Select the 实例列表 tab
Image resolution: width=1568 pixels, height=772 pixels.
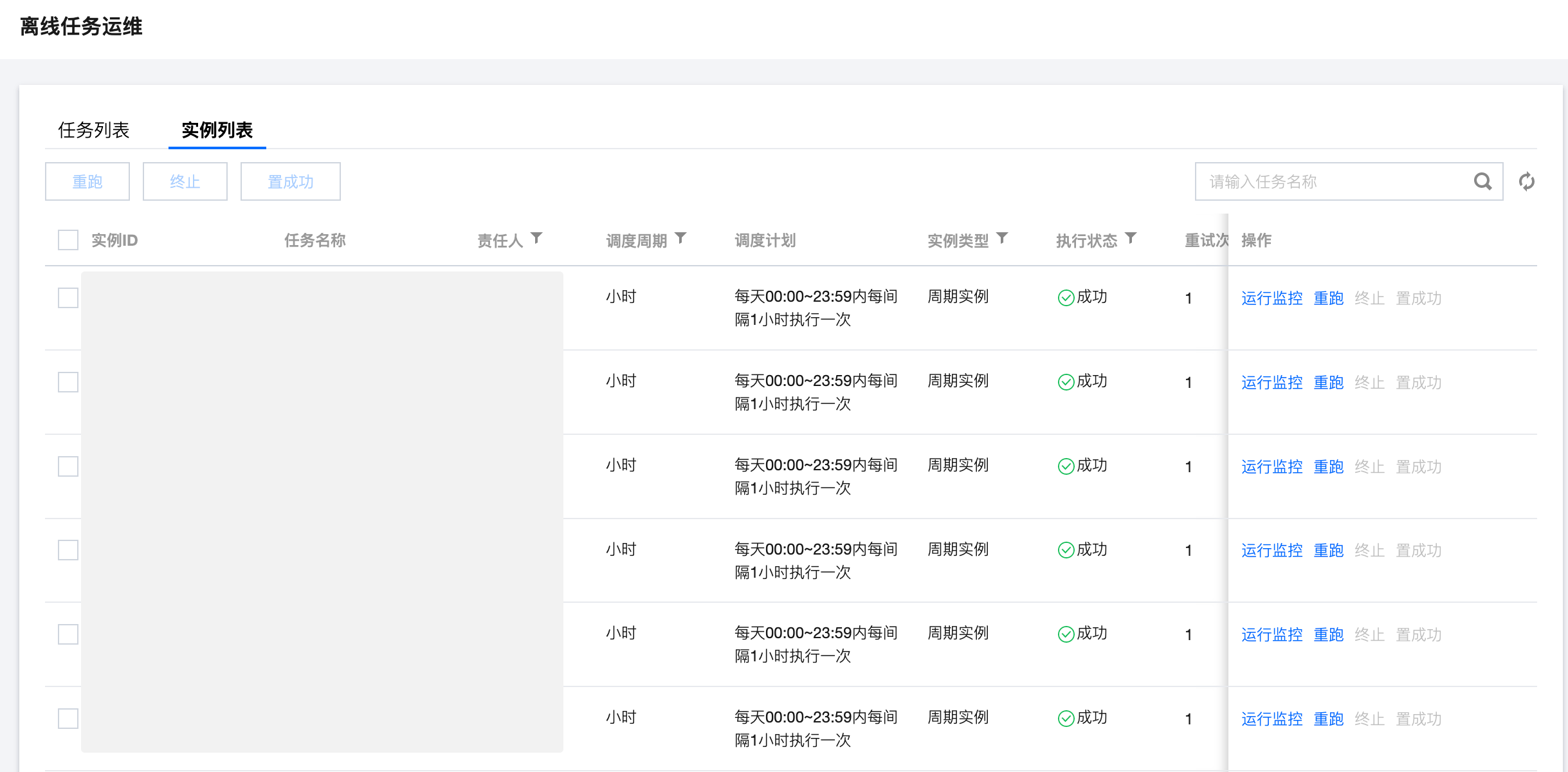(x=217, y=130)
